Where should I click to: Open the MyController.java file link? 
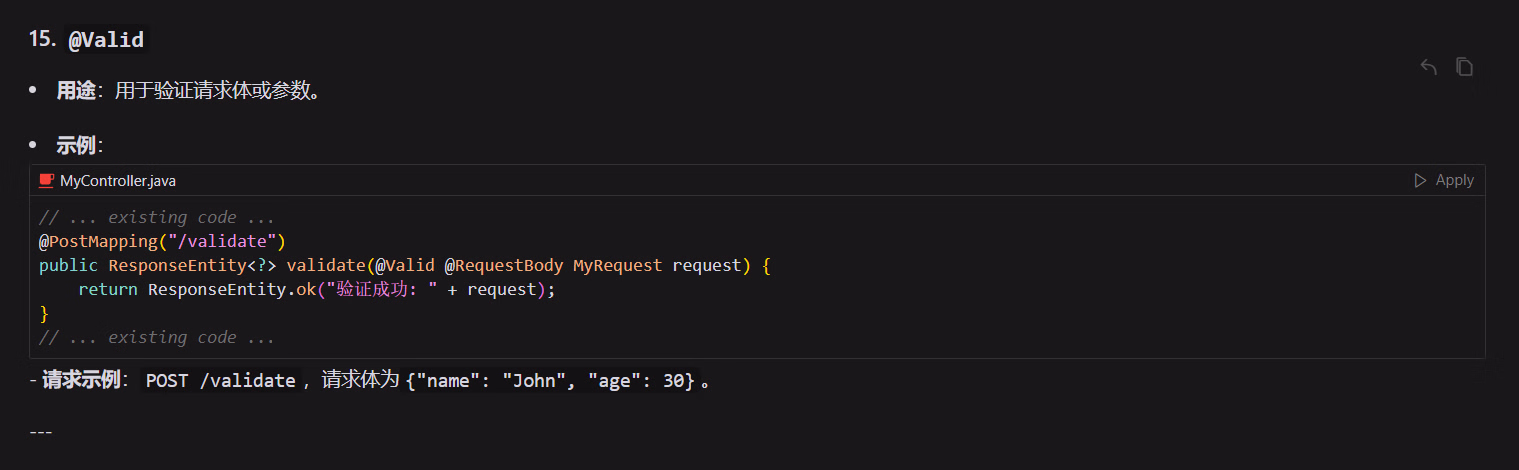point(117,180)
